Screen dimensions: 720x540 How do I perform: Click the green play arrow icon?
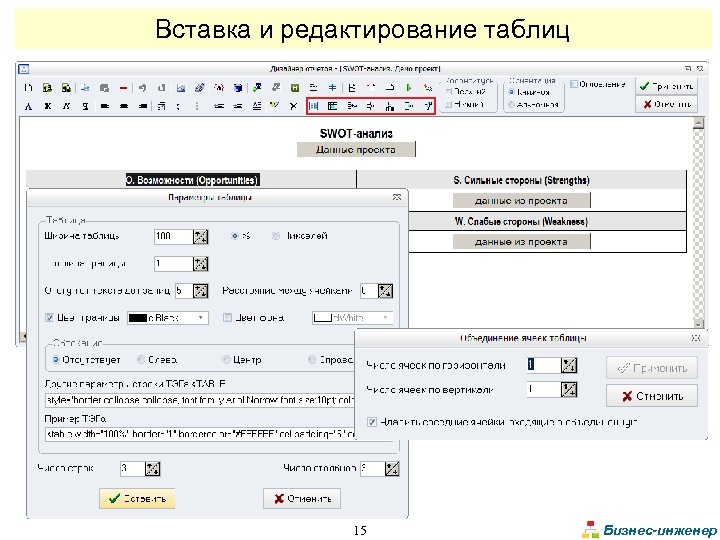pyautogui.click(x=409, y=87)
